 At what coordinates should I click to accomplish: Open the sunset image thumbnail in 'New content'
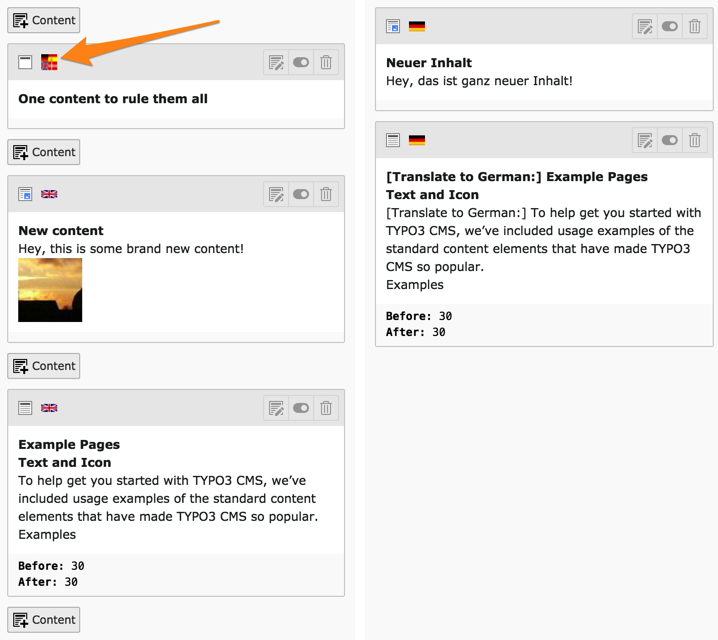(50, 290)
